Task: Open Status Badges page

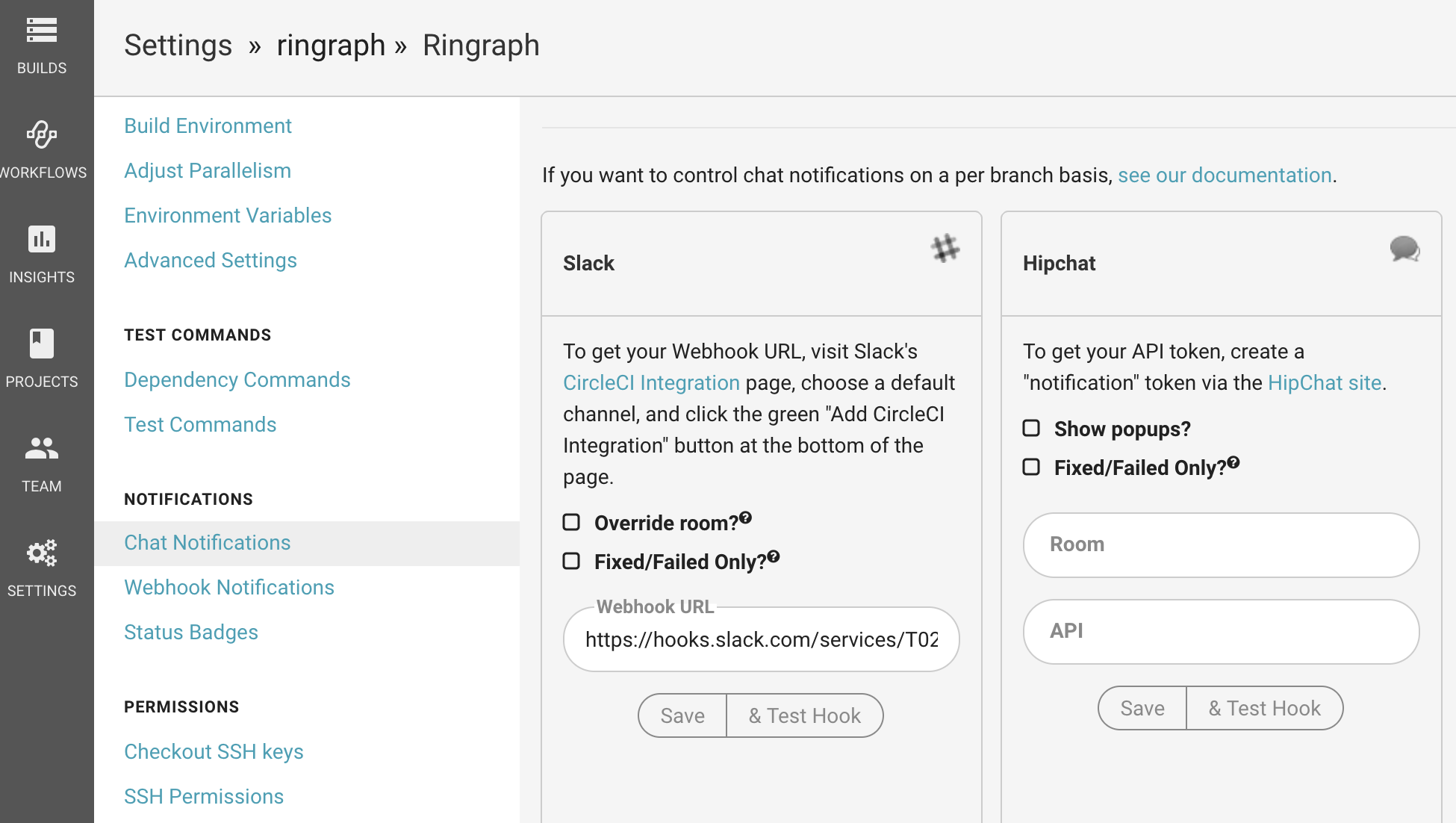Action: pyautogui.click(x=191, y=632)
